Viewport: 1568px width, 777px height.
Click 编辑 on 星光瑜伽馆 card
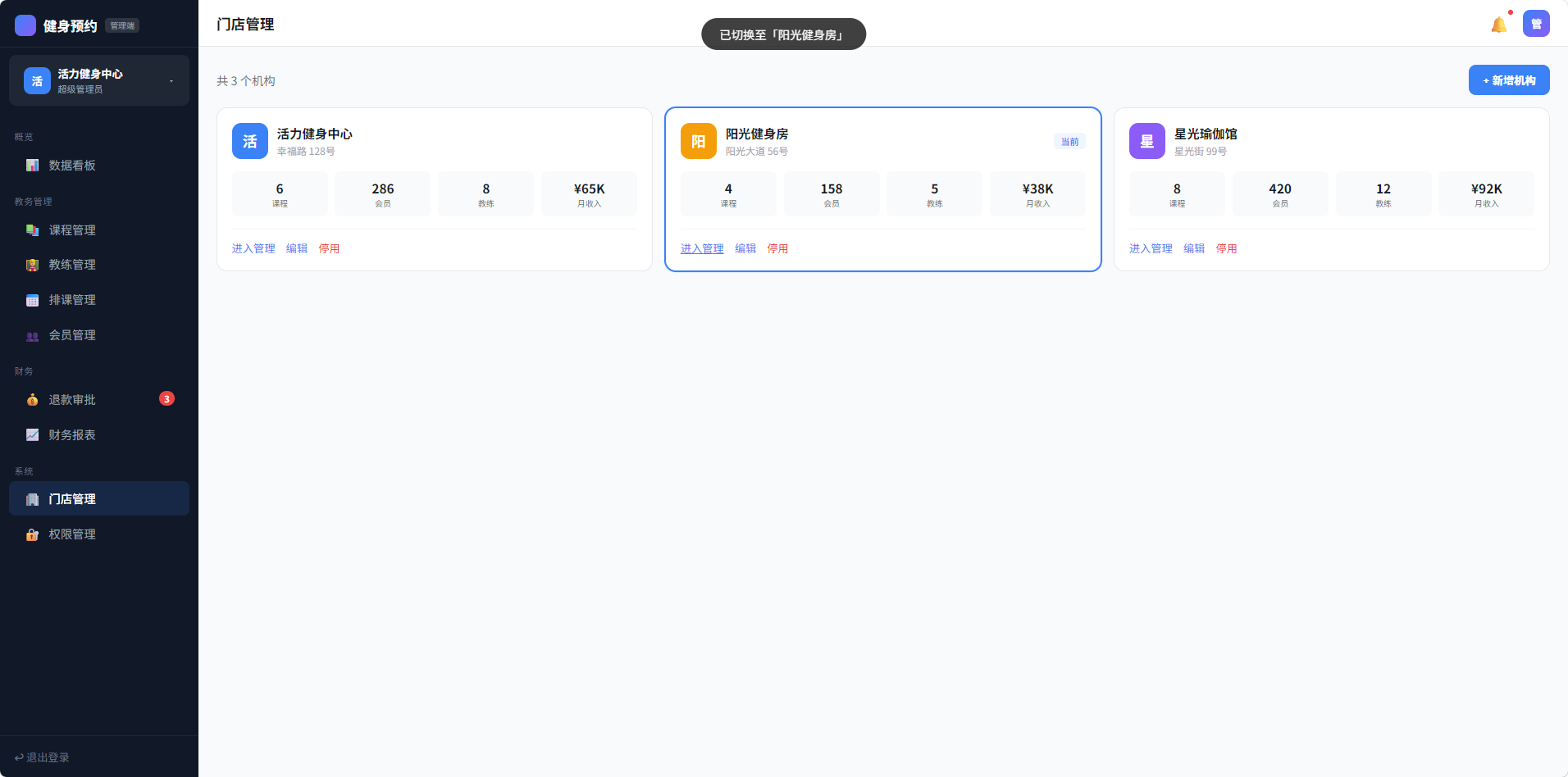[x=1194, y=248]
